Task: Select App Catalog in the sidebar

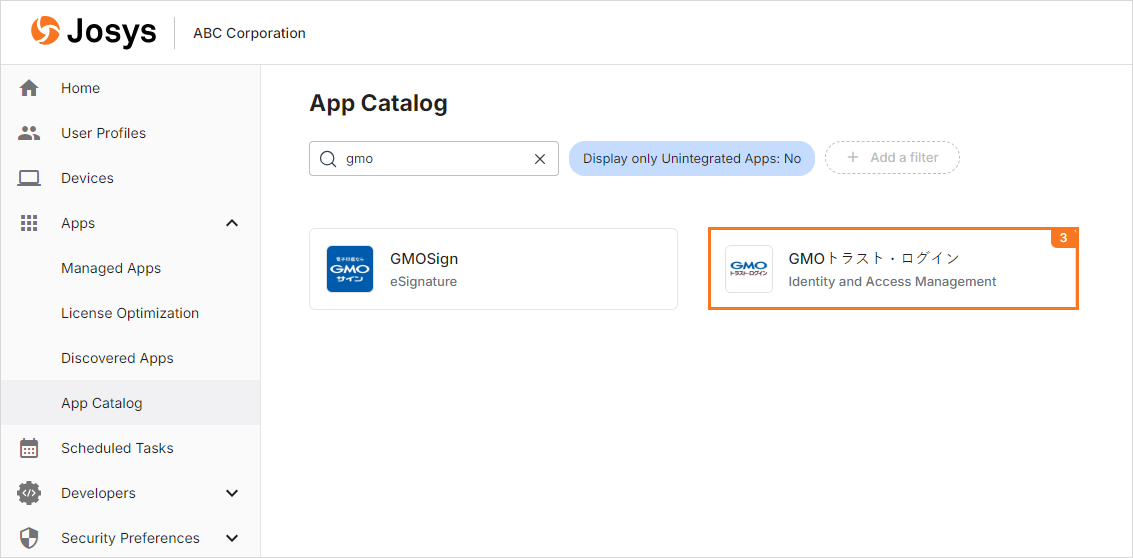Action: tap(131, 403)
